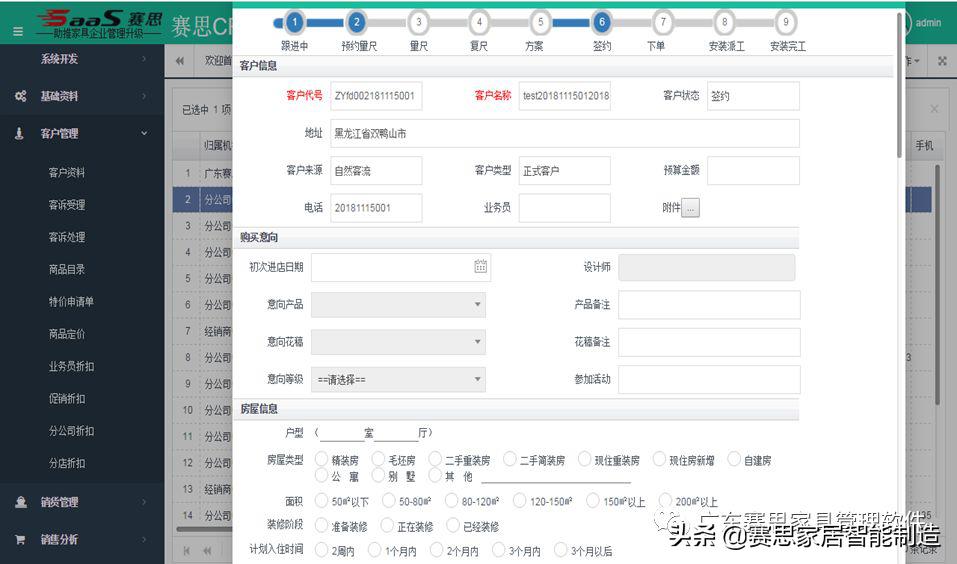Click the admin user name at top right
This screenshot has width=957, height=564.
click(928, 23)
